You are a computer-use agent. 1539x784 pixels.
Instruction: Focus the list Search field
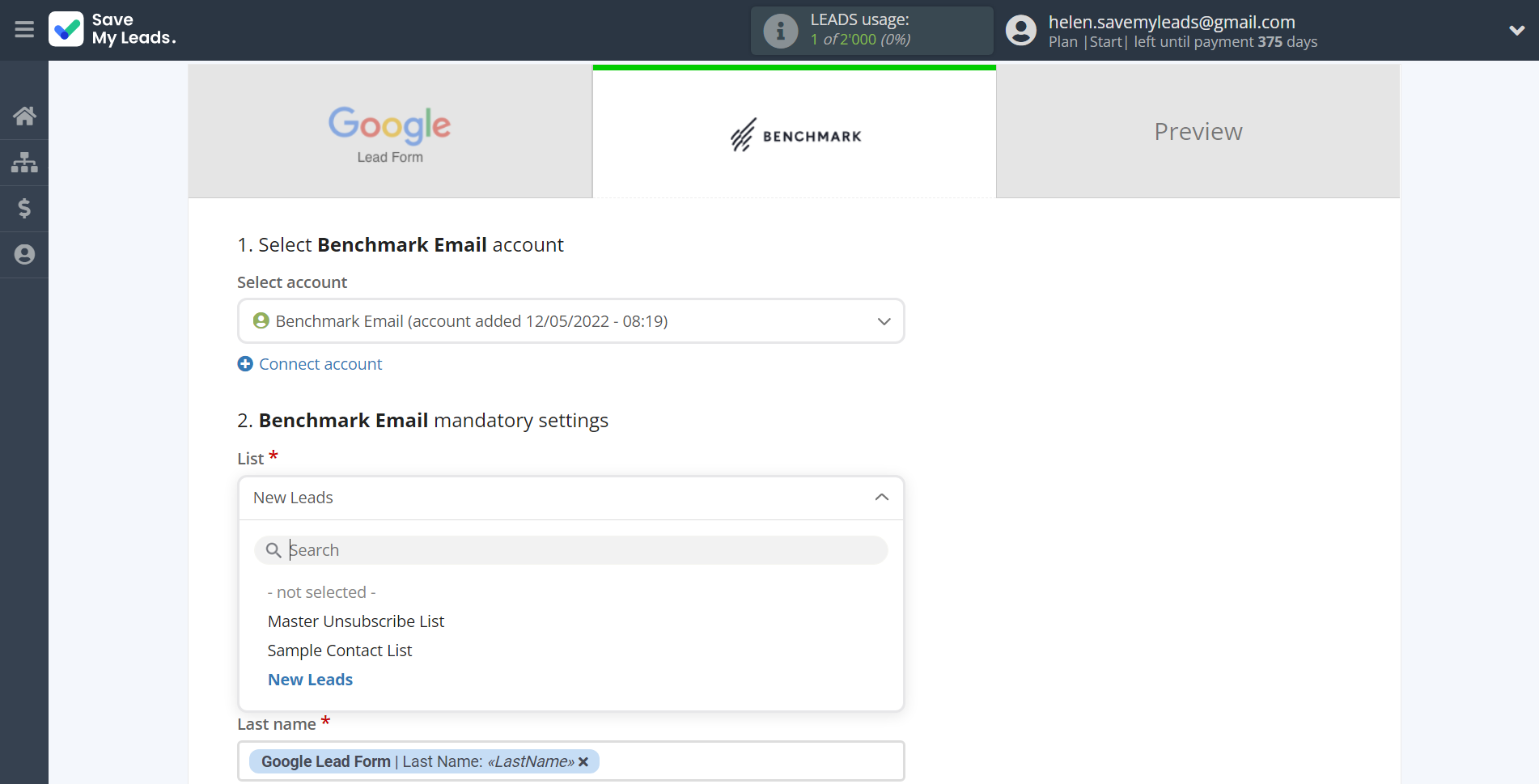point(571,550)
